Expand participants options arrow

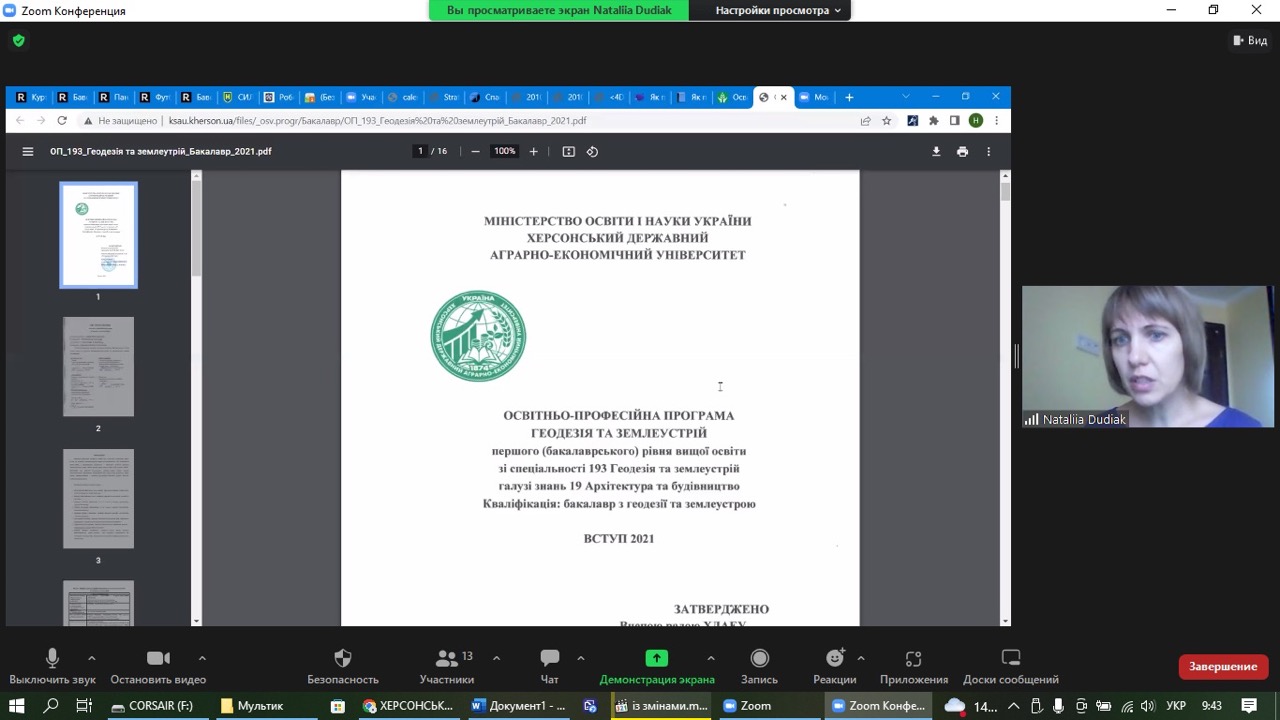[496, 658]
